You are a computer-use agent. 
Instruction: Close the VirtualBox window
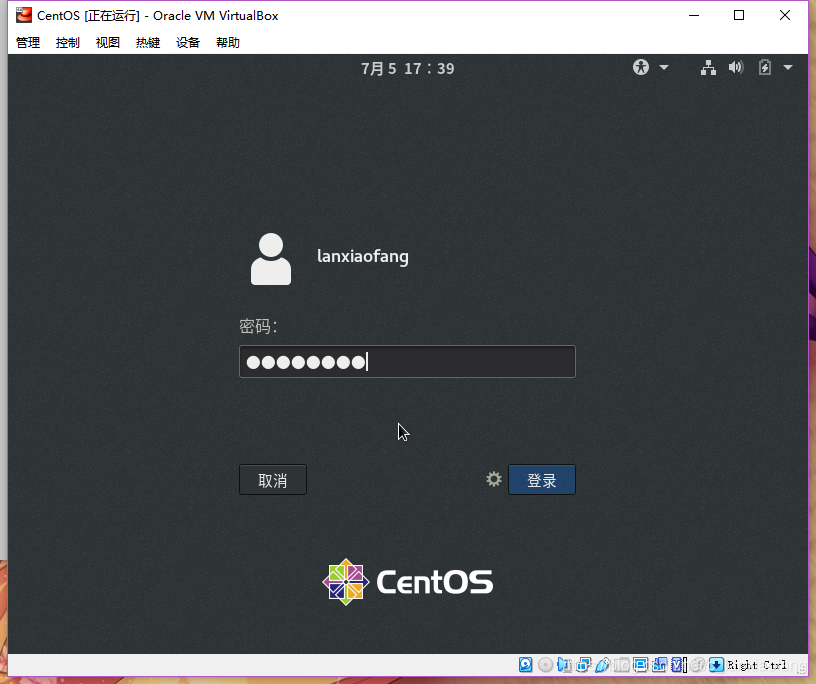pos(785,16)
